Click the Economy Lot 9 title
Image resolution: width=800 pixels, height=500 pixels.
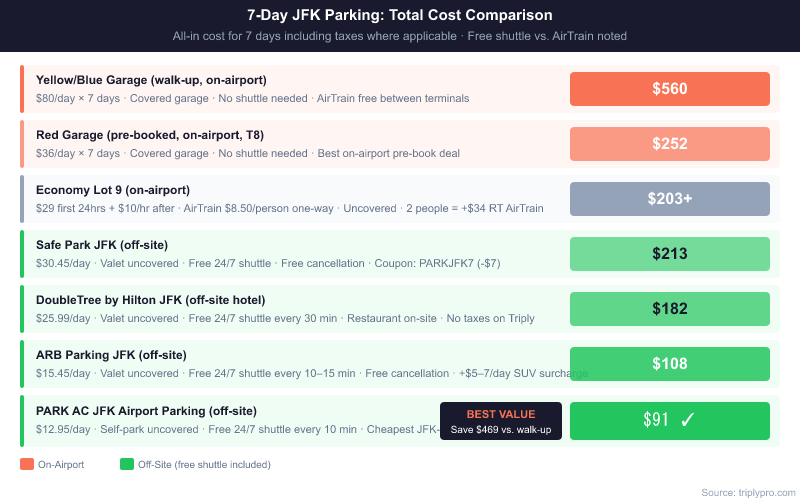point(113,190)
